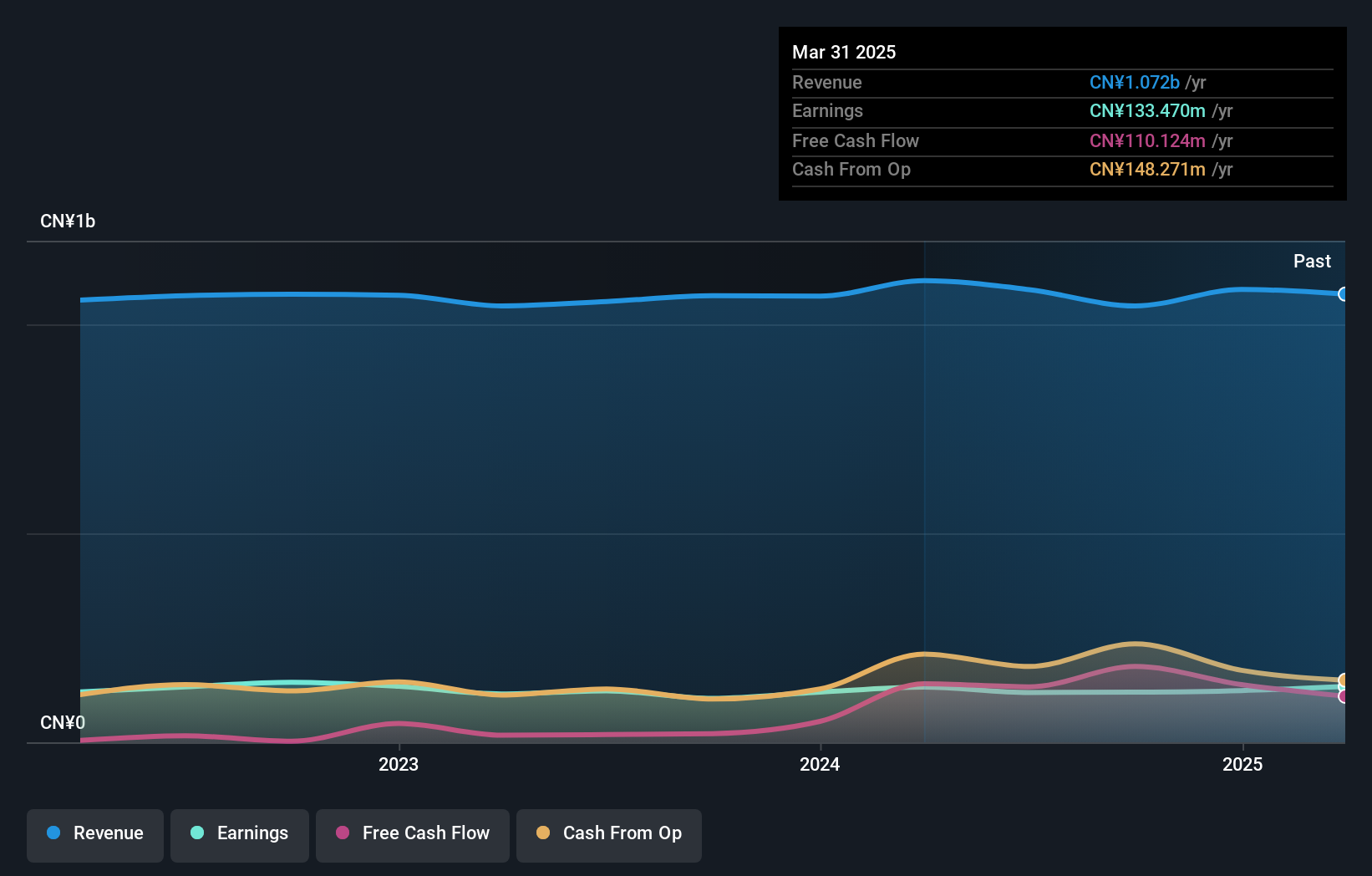Click the Mar 31 2025 tooltip date
Image resolution: width=1372 pixels, height=876 pixels.
[844, 52]
